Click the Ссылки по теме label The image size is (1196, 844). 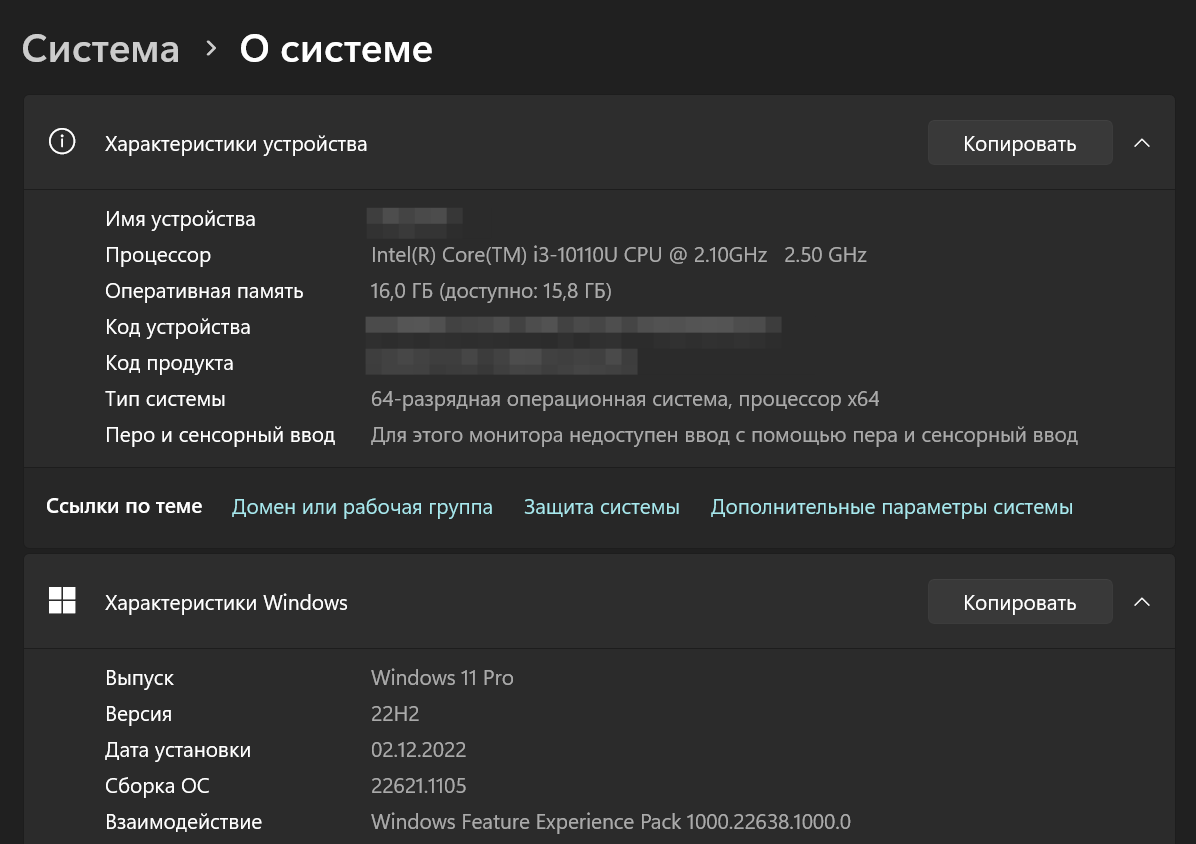click(124, 506)
